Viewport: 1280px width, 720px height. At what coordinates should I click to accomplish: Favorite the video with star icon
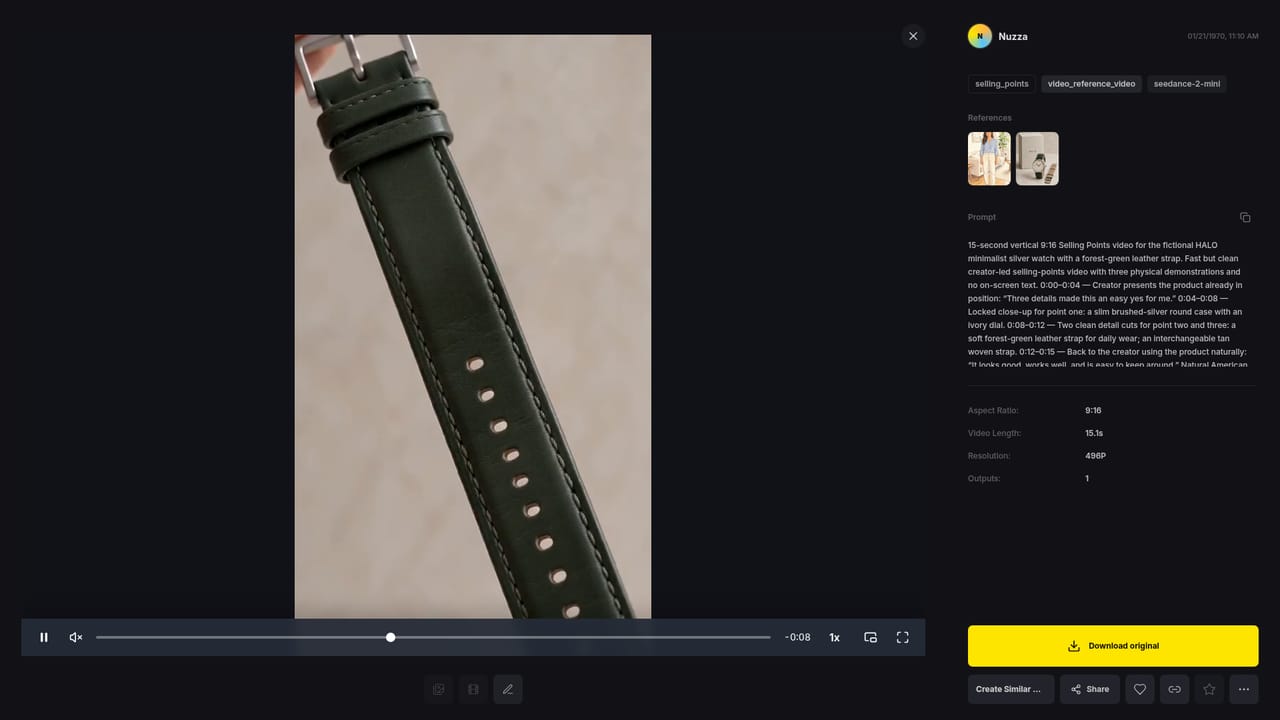1209,689
